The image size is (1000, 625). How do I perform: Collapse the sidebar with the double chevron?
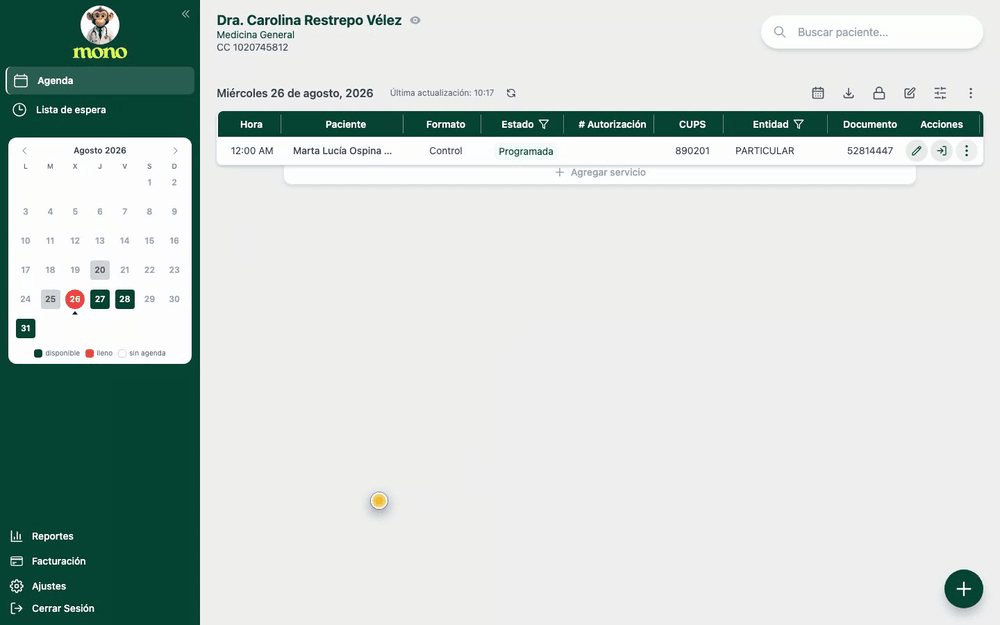click(x=186, y=14)
